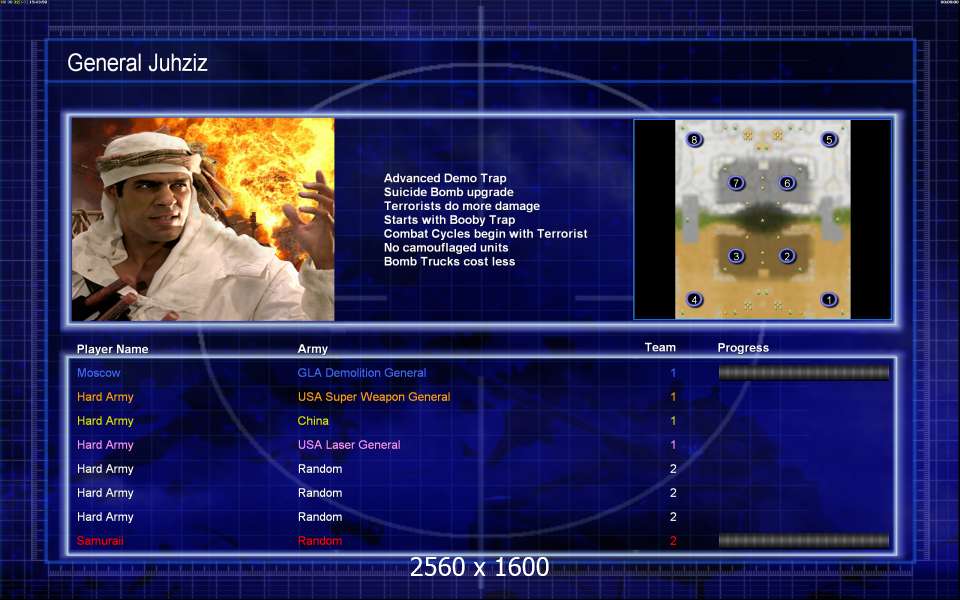
Task: Select 'USA Super Weapon General' army entry
Action: 374,397
